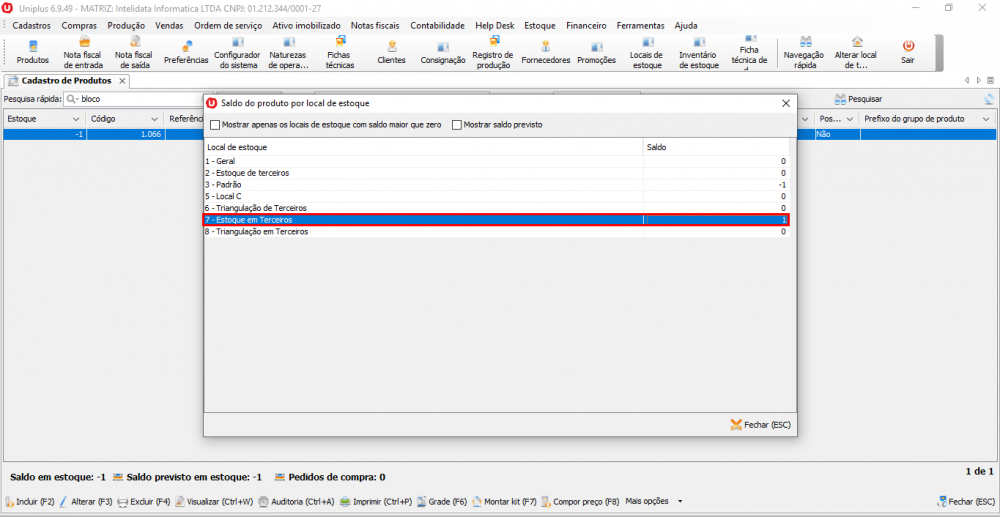Open Locais de estoque toolbar icon
1000x517 pixels.
tap(647, 52)
